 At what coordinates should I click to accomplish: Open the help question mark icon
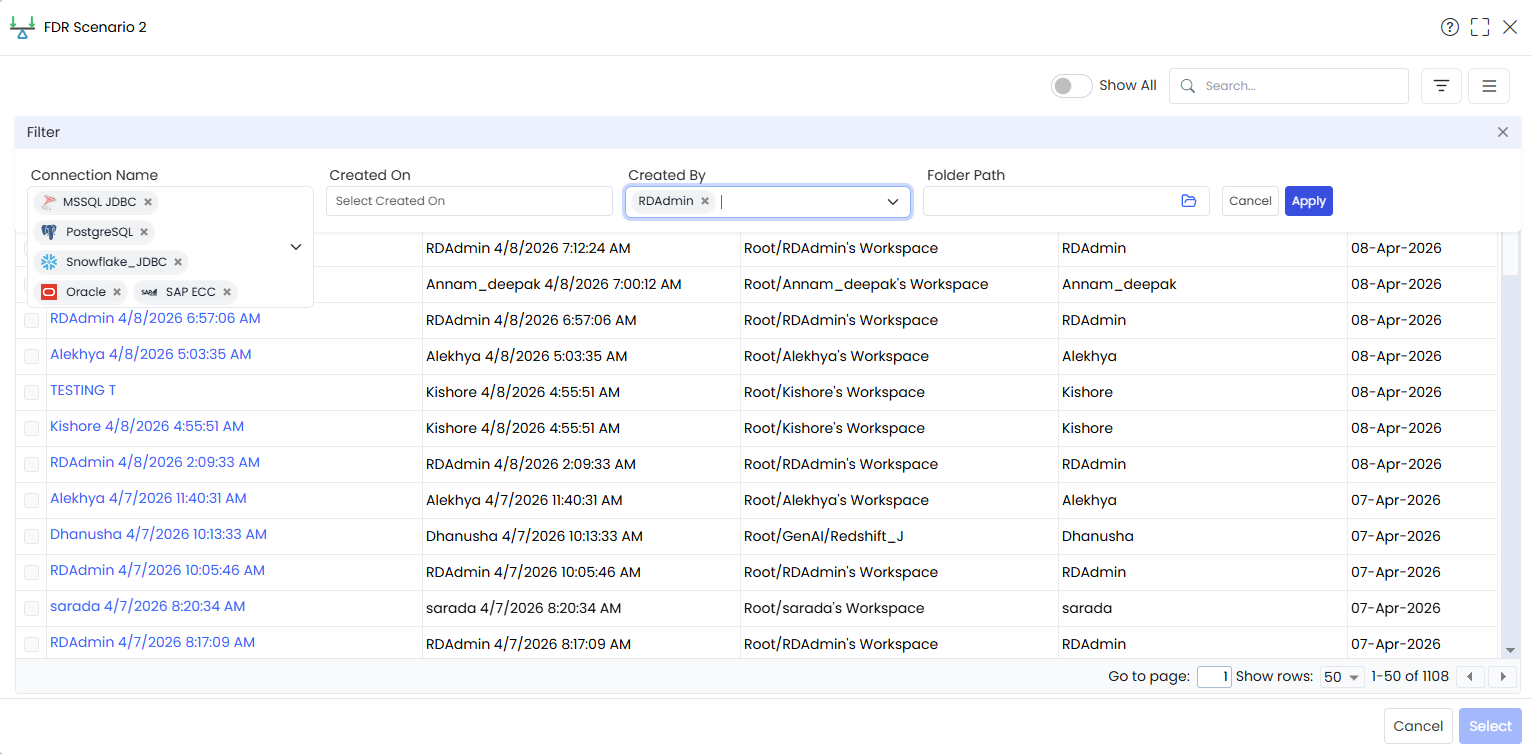(x=1450, y=27)
